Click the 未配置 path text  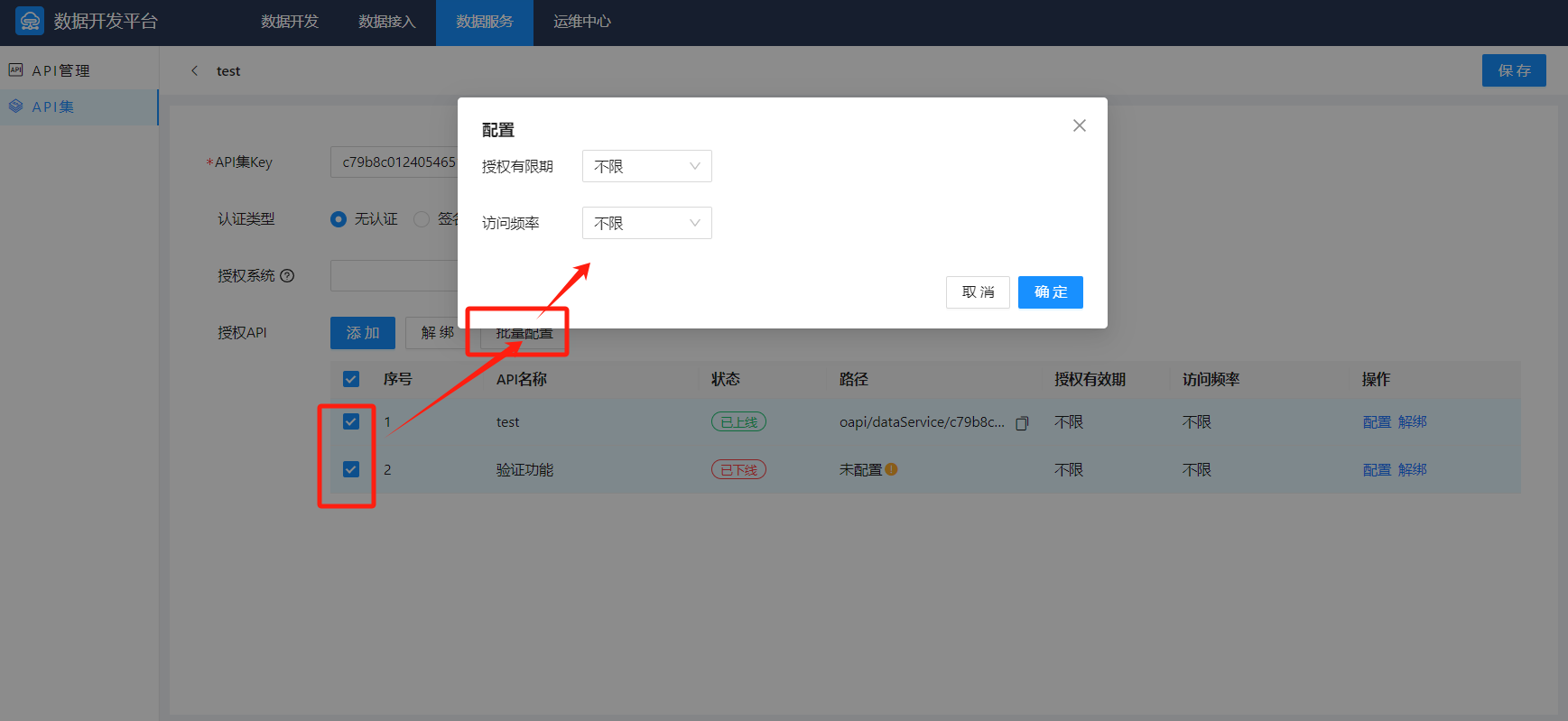[x=860, y=469]
